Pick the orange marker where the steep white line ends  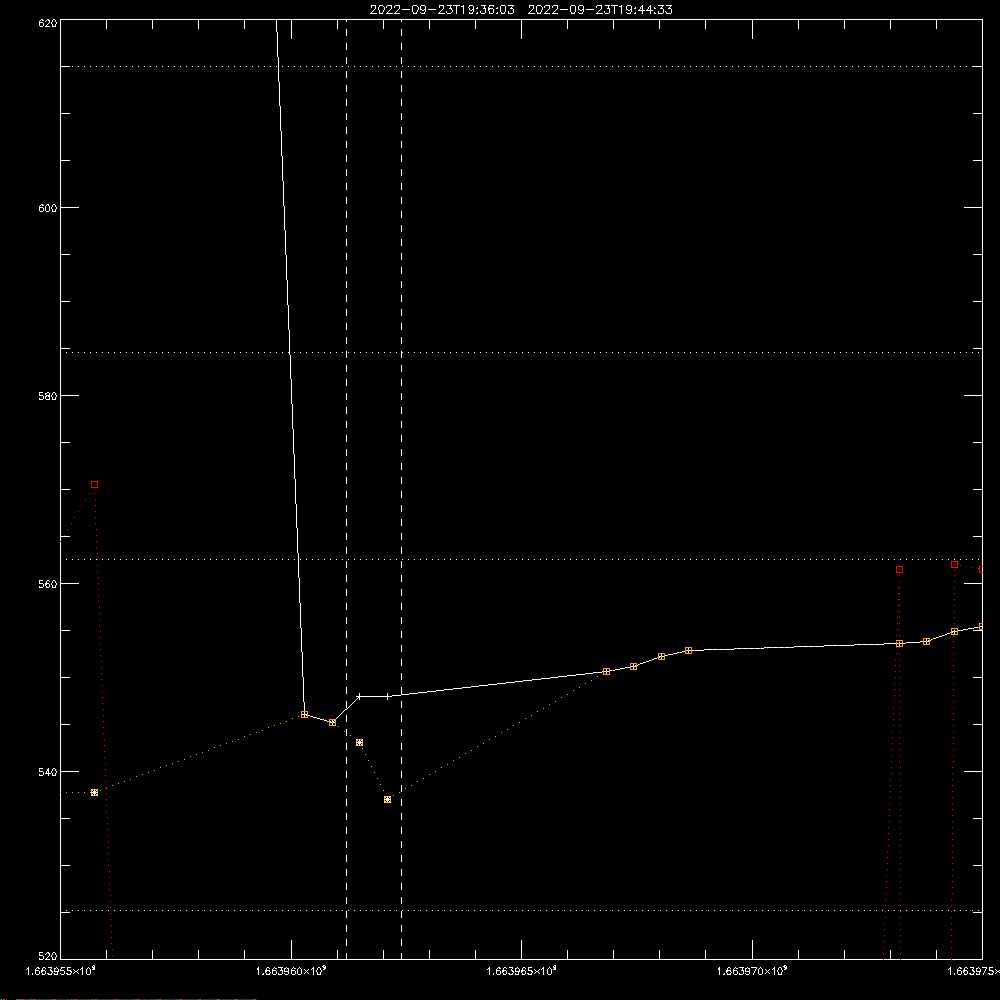pos(304,715)
